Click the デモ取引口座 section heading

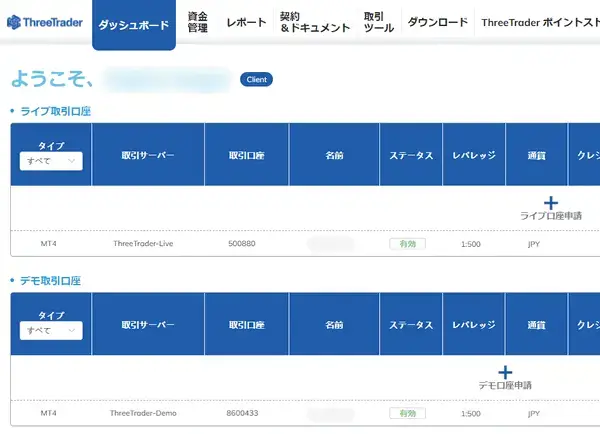(50, 281)
